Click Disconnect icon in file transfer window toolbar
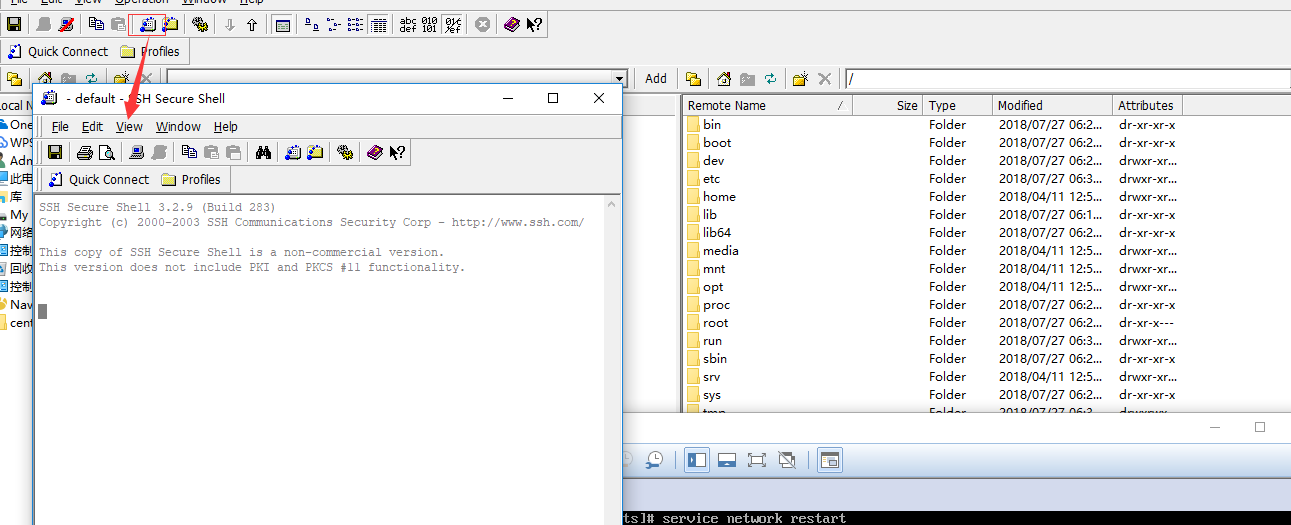 pos(66,24)
